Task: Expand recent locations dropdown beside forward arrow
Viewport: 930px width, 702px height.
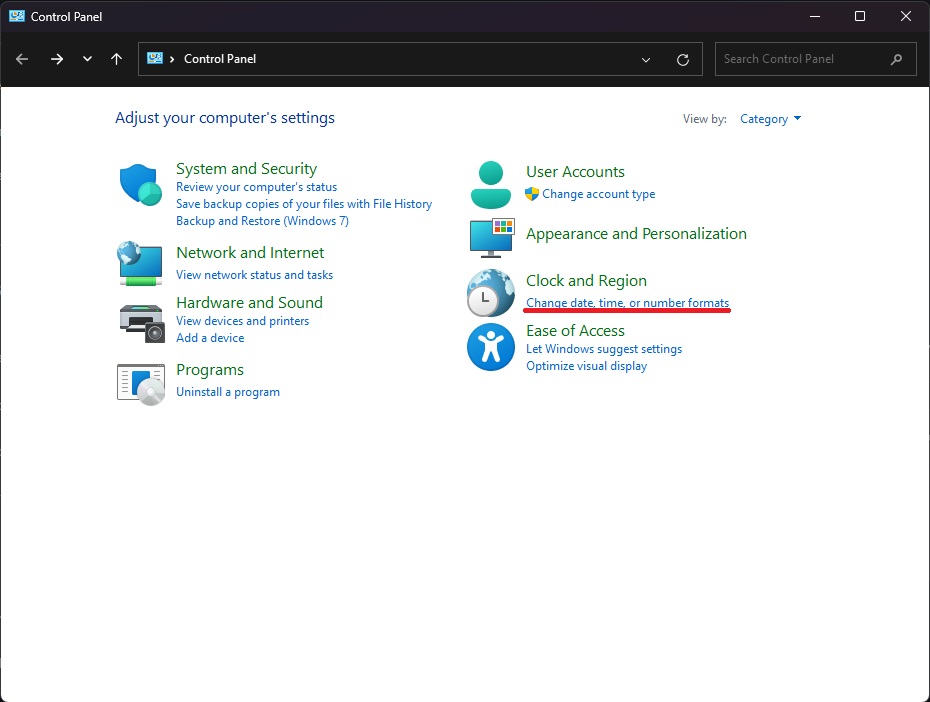Action: pos(88,59)
